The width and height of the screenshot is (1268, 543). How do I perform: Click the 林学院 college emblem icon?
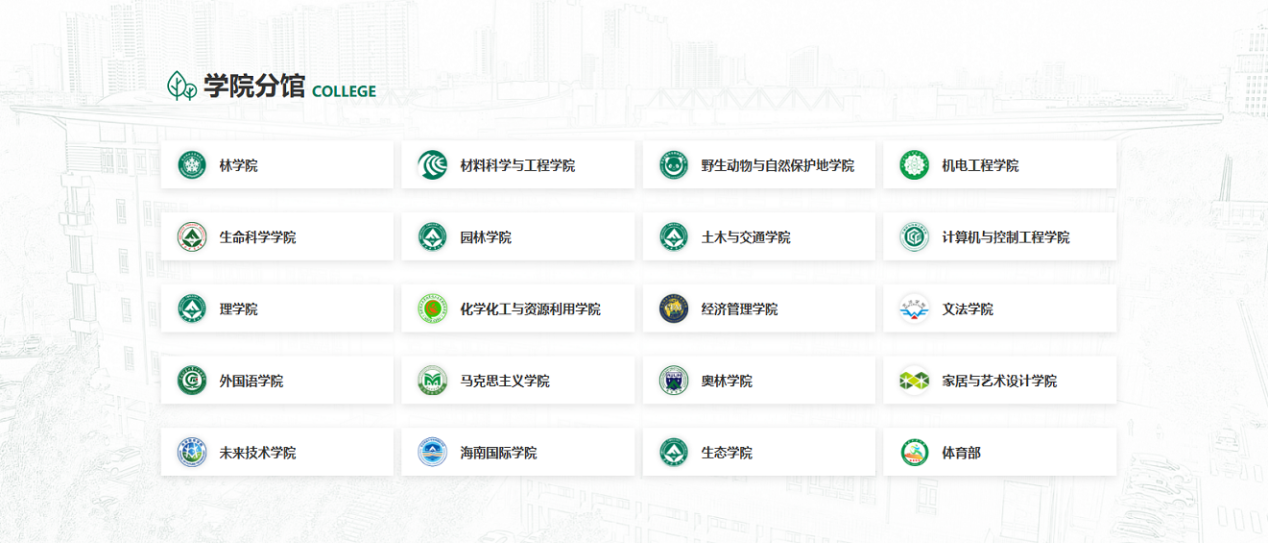192,165
